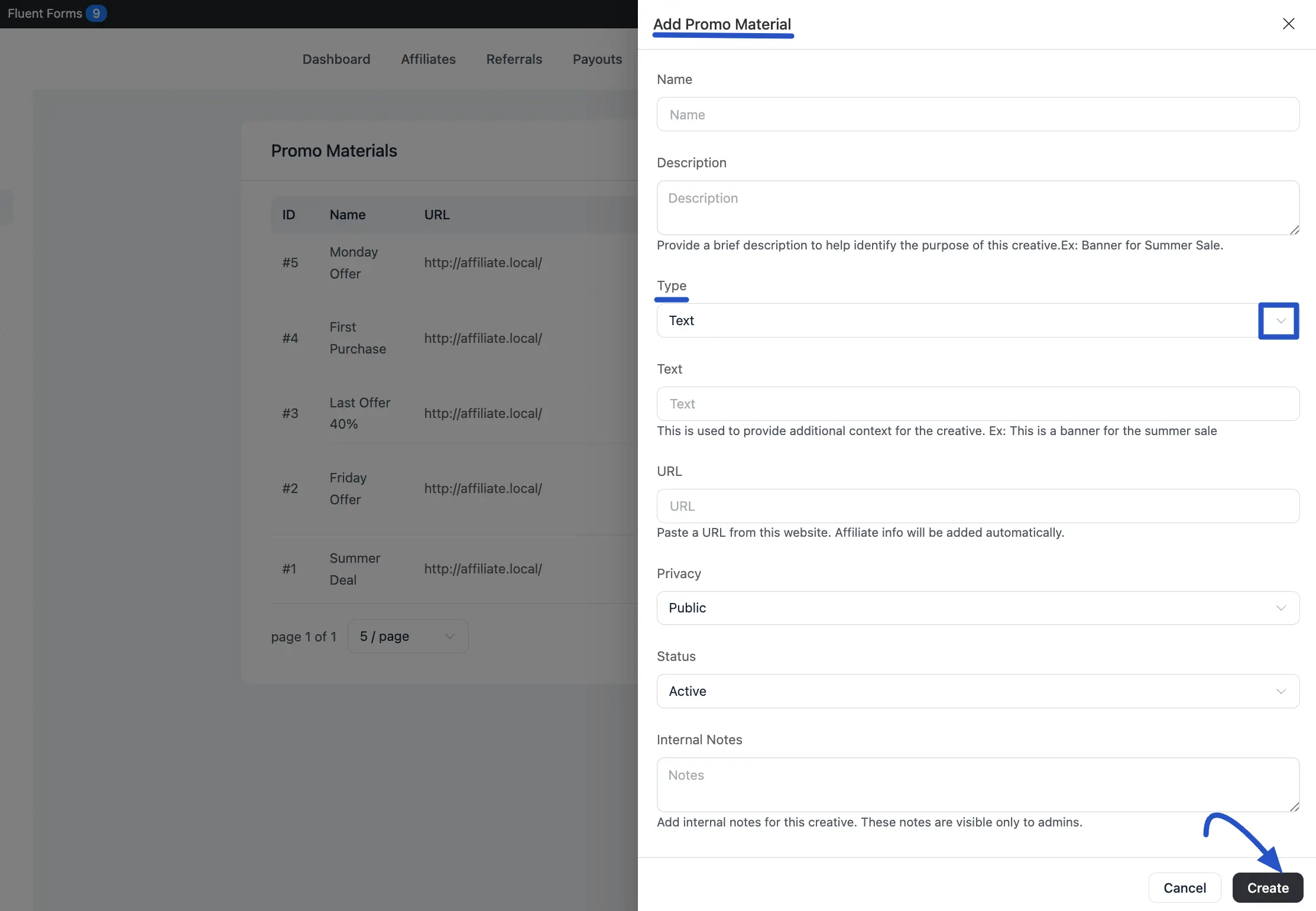
Task: Switch to the Affiliates tab
Action: (428, 59)
